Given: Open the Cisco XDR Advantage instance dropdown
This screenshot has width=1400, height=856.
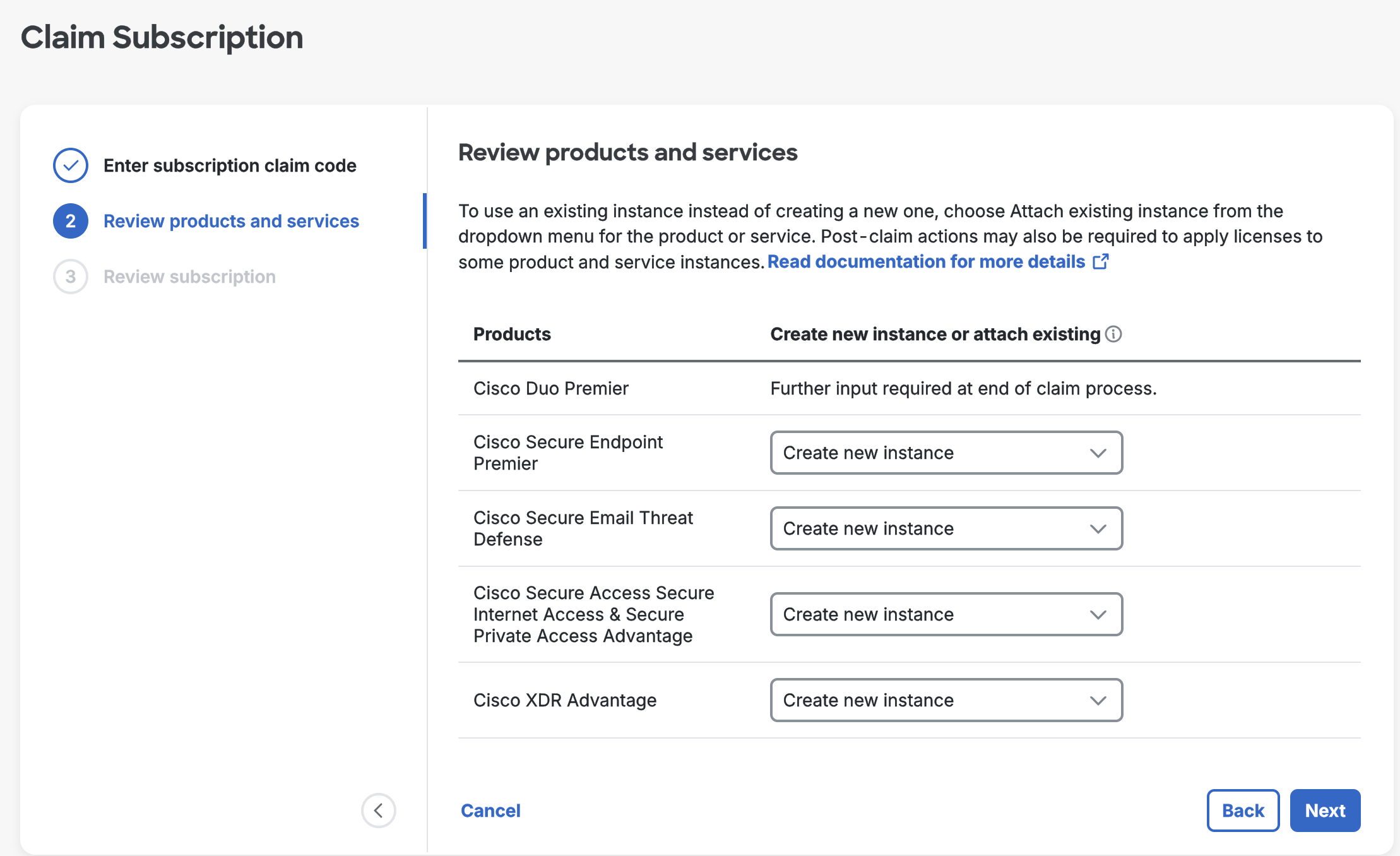Looking at the screenshot, I should [x=946, y=700].
